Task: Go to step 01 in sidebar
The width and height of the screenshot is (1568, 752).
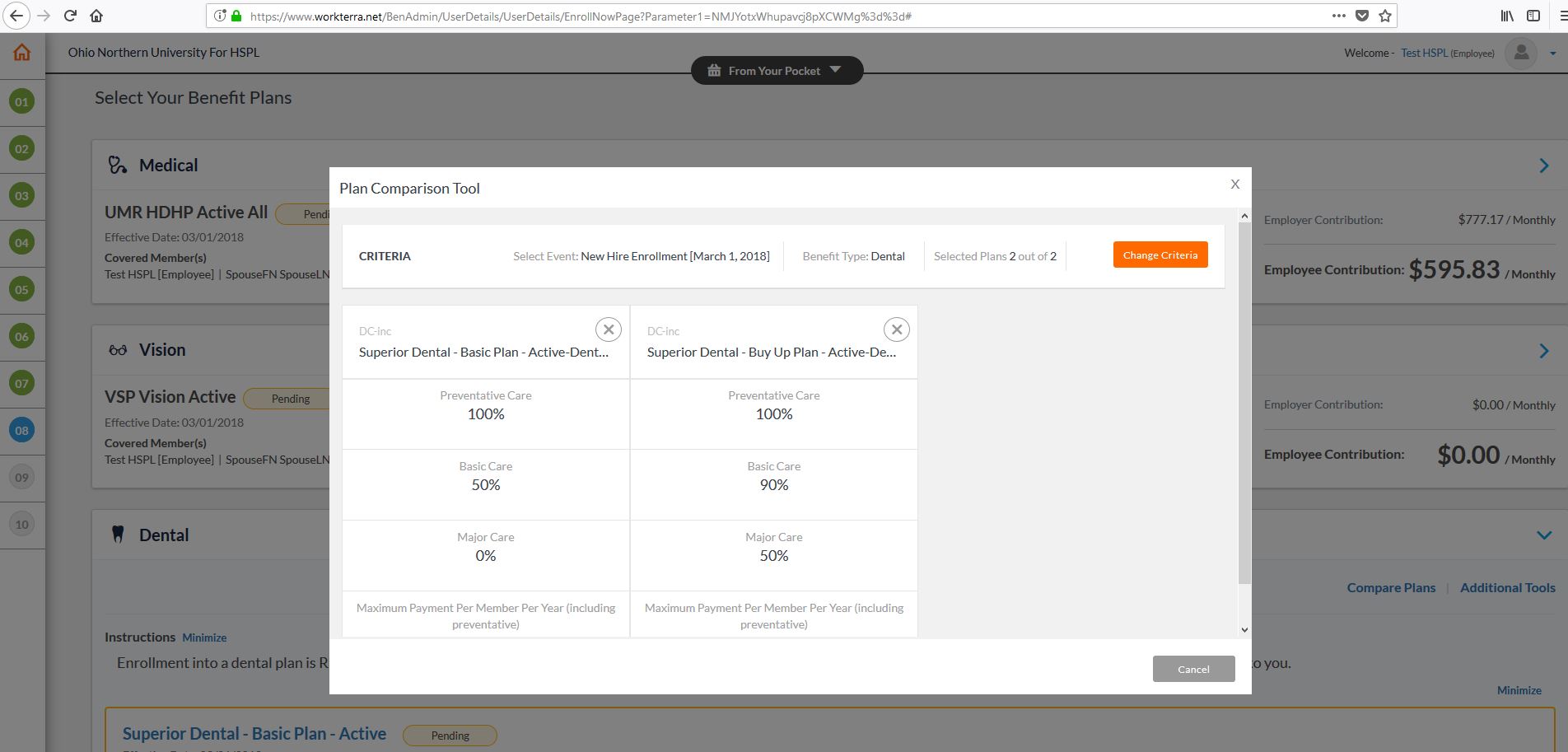Action: 22,102
